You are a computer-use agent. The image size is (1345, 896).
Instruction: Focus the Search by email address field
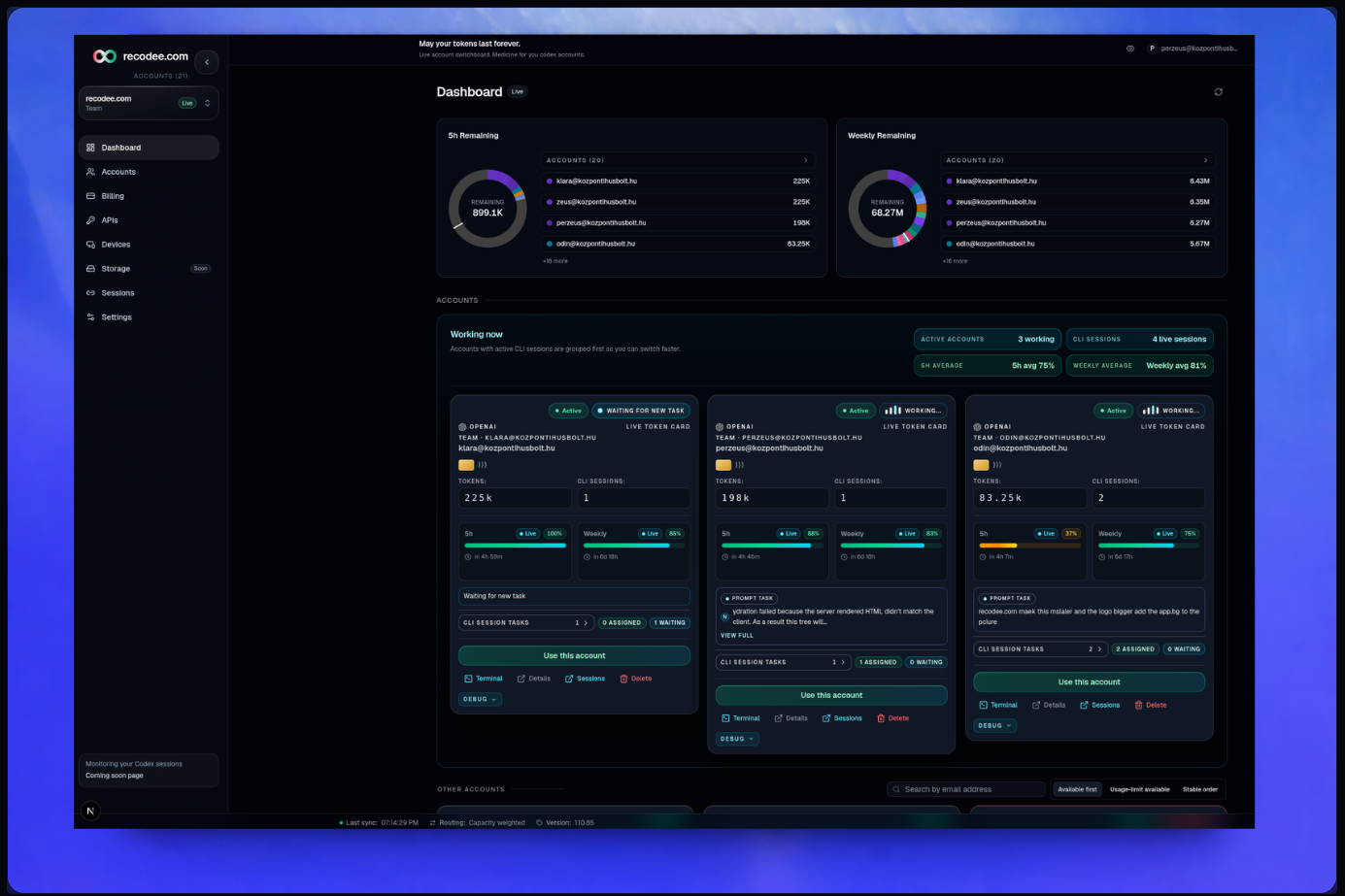[x=966, y=789]
